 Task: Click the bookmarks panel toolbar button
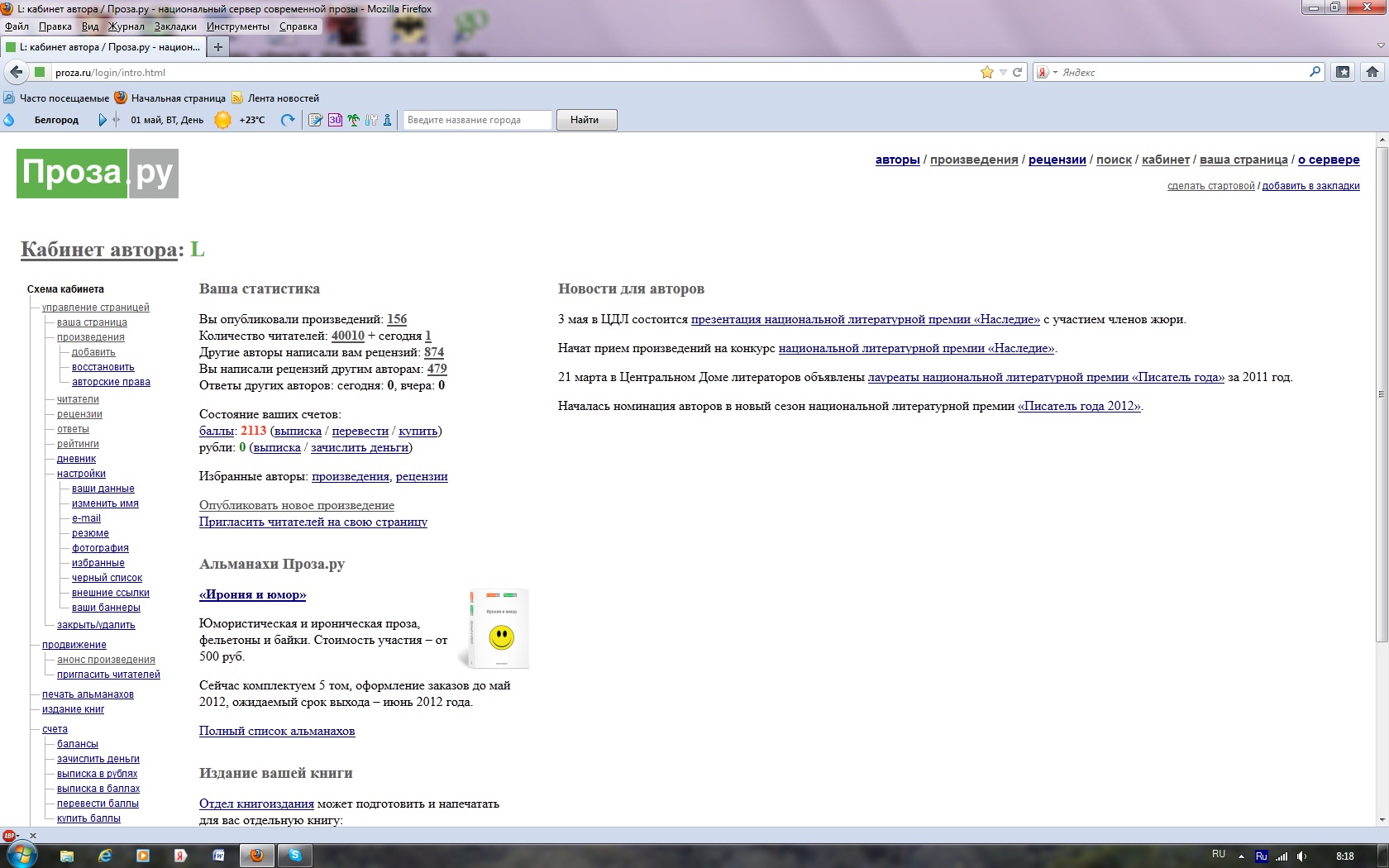pos(1344,72)
